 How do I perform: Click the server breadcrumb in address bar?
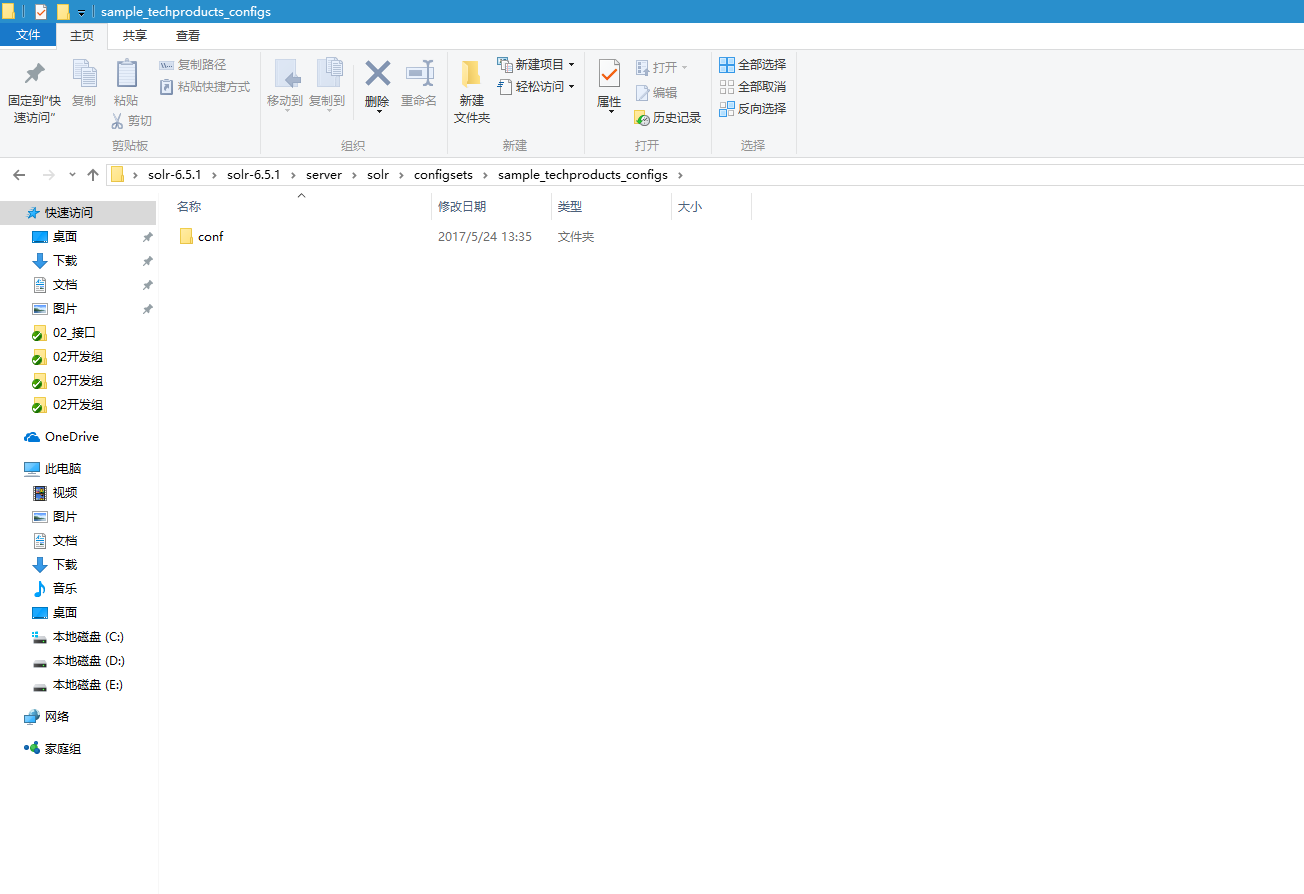(324, 175)
